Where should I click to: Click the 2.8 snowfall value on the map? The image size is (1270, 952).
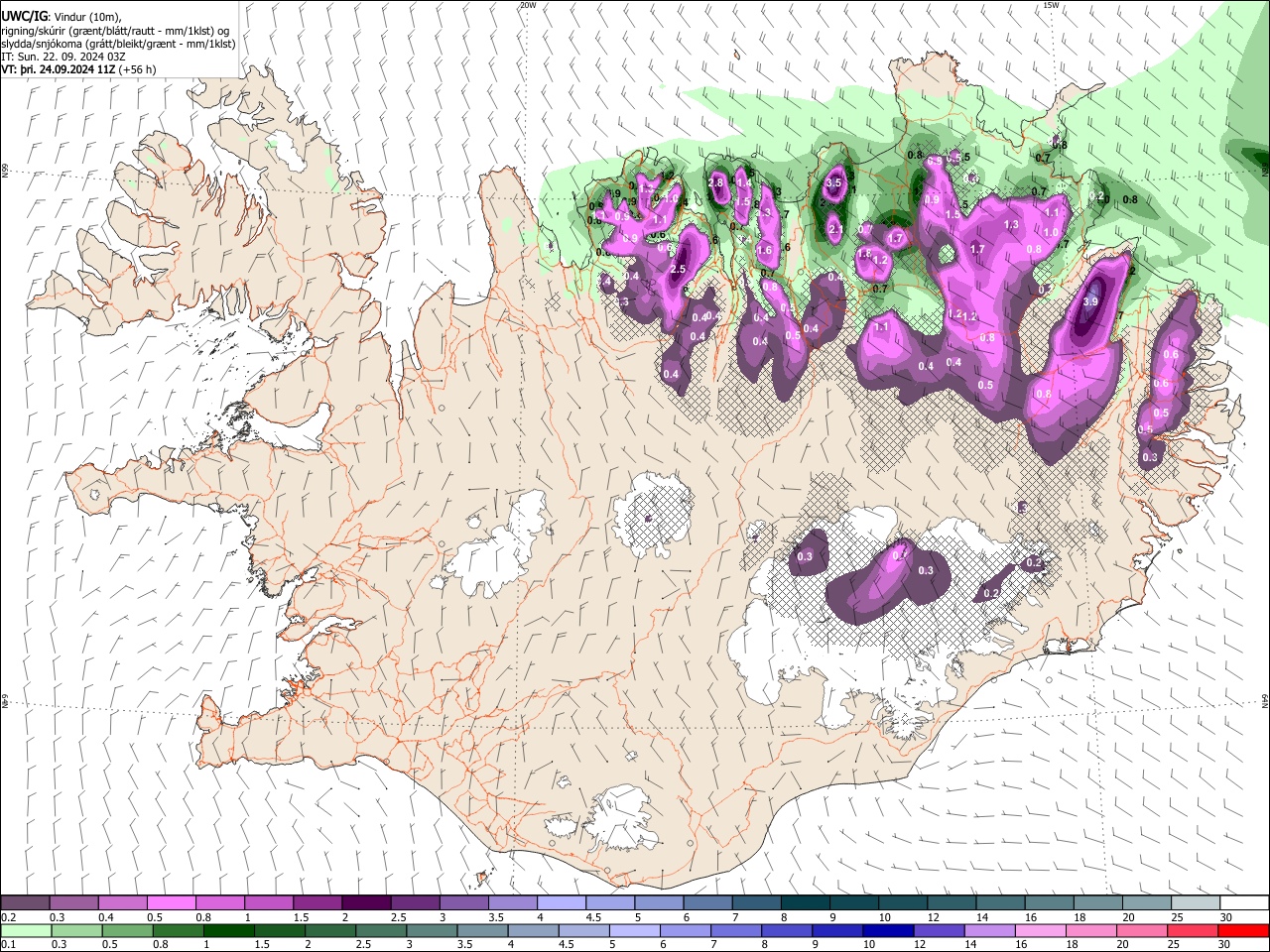tap(716, 183)
